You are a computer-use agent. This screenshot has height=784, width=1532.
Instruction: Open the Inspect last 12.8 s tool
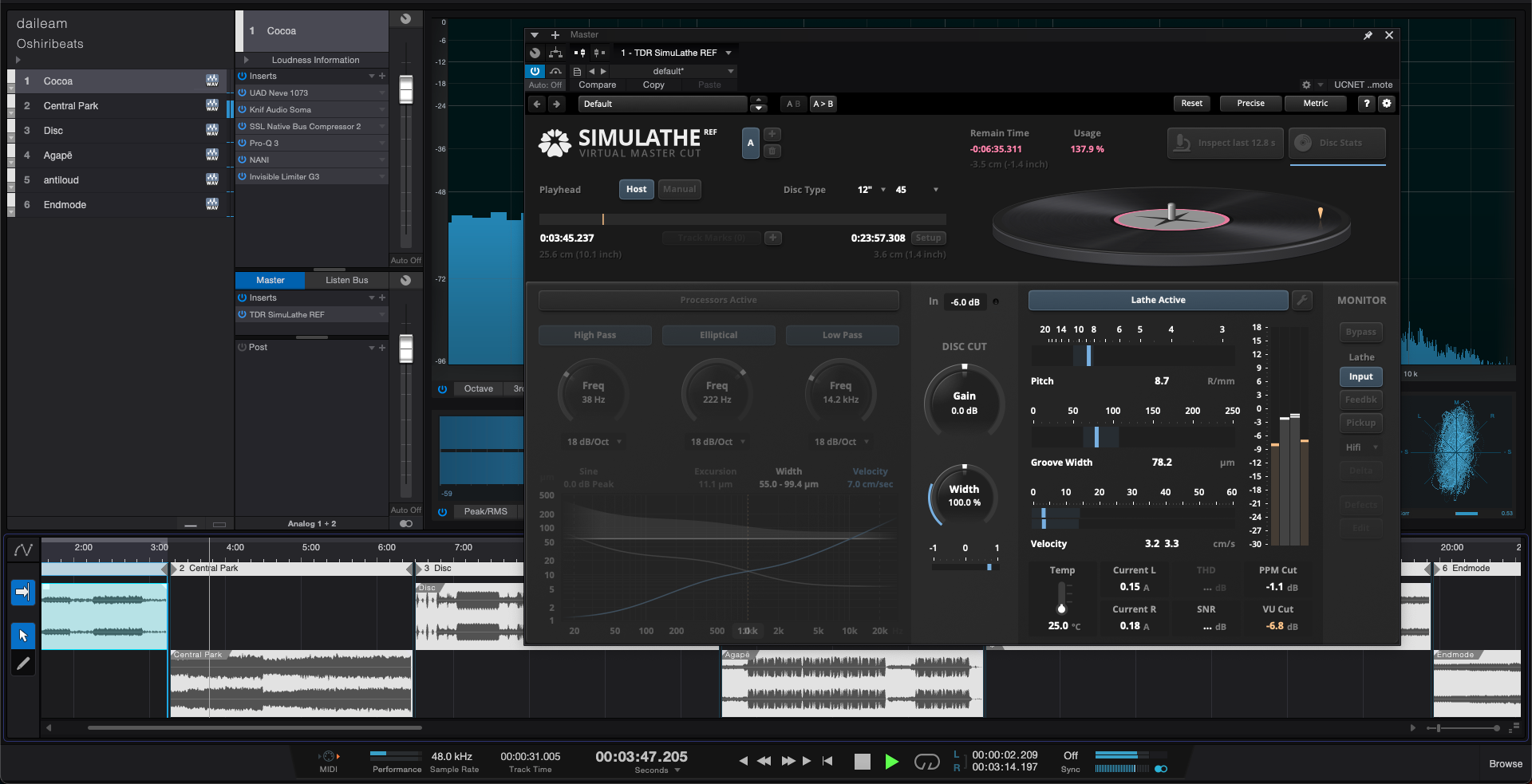point(1226,143)
